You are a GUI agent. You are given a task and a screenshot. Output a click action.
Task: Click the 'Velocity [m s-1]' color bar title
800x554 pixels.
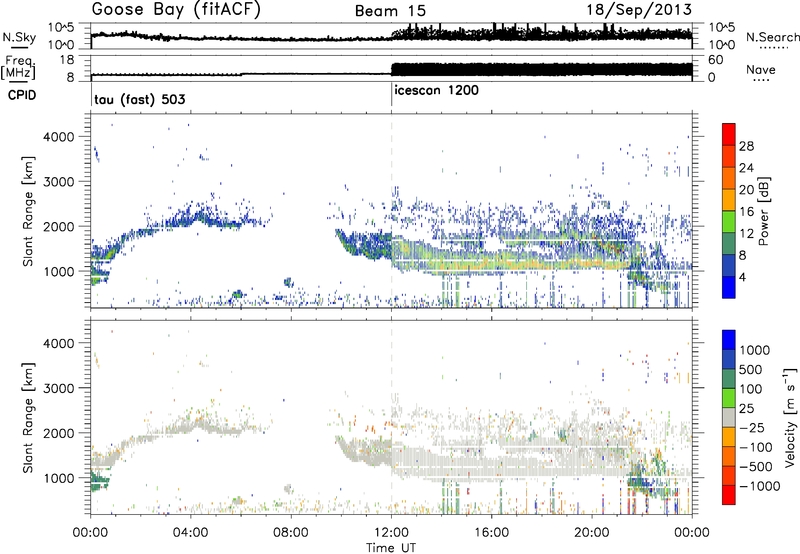click(790, 417)
